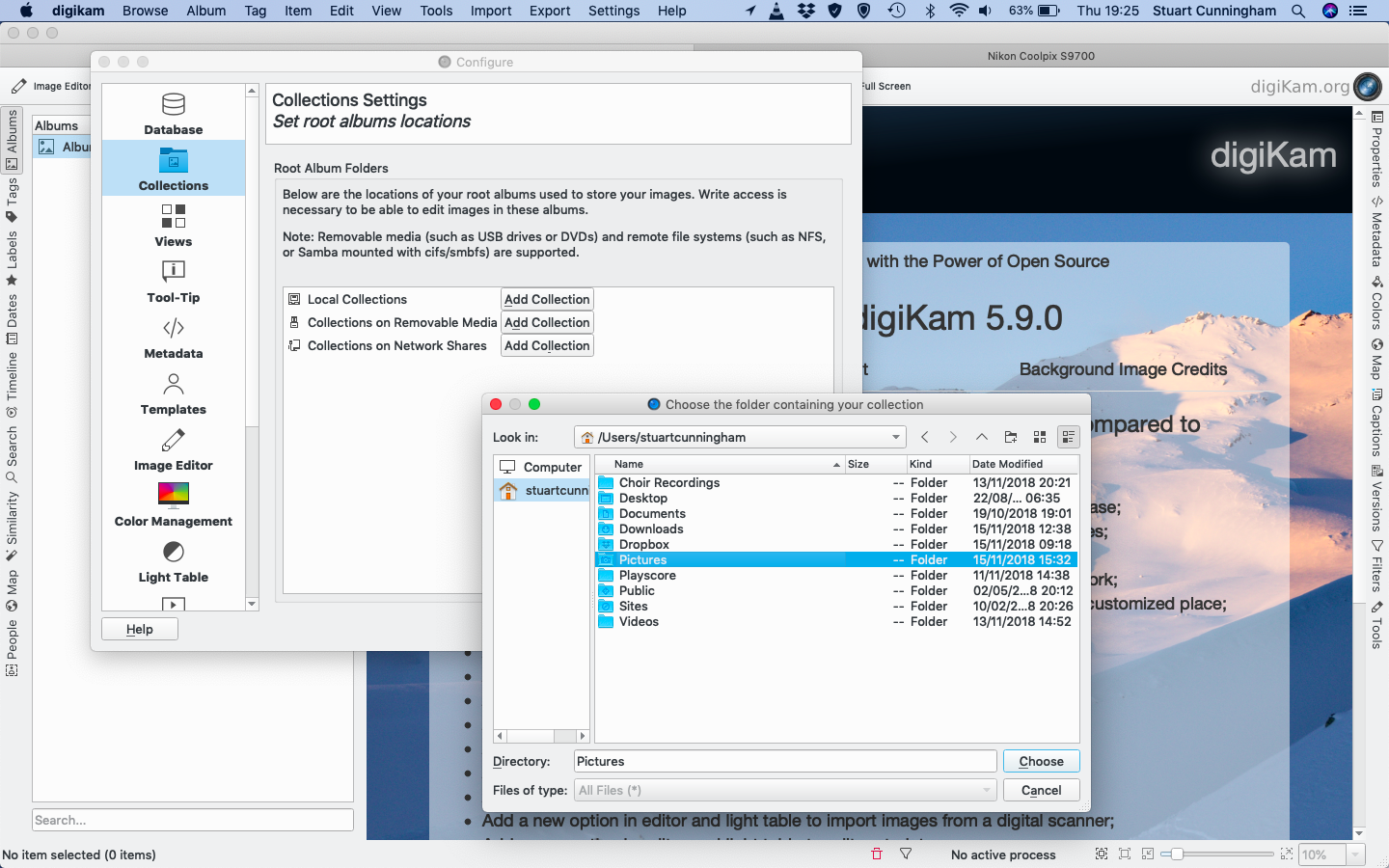This screenshot has width=1389, height=868.
Task: Open the Files of type dropdown
Action: point(784,790)
